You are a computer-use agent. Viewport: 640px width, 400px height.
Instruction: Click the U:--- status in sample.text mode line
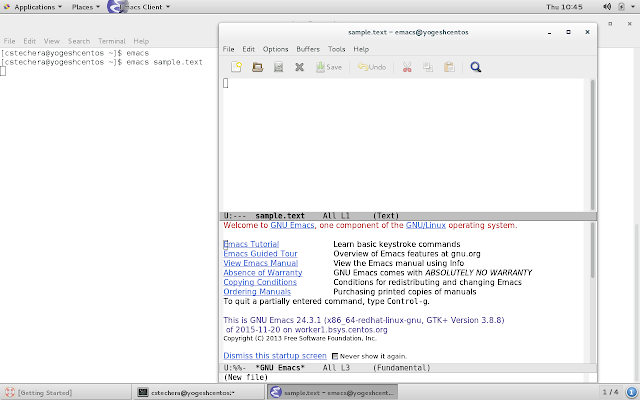pos(235,216)
